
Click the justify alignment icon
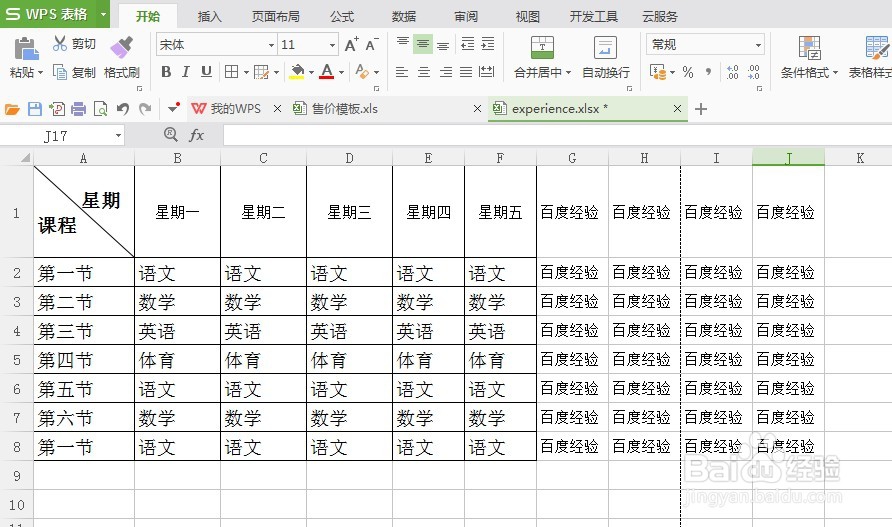466,72
